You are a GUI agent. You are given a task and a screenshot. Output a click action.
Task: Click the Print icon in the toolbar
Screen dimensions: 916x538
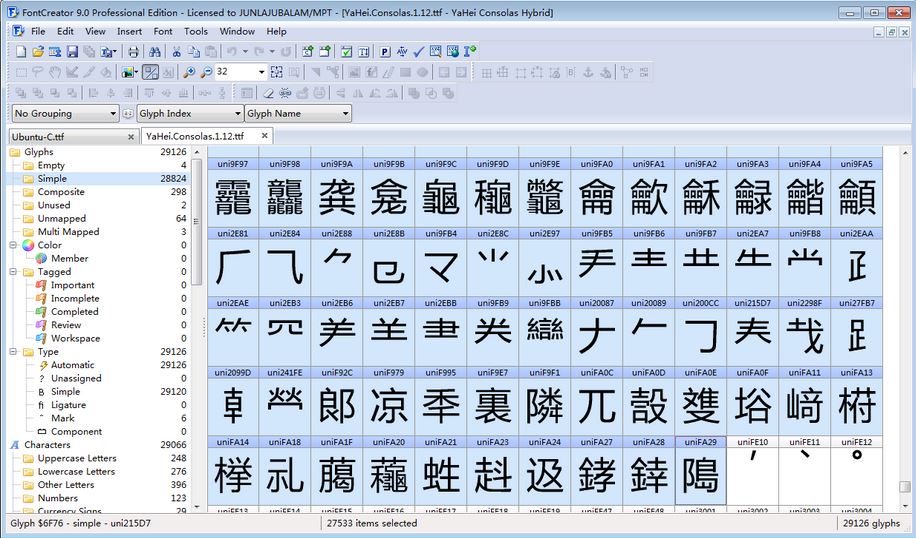(x=133, y=51)
